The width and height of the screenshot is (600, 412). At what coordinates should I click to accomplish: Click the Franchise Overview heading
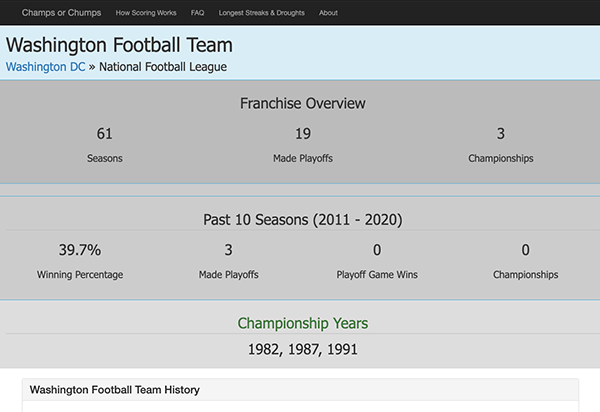[303, 103]
